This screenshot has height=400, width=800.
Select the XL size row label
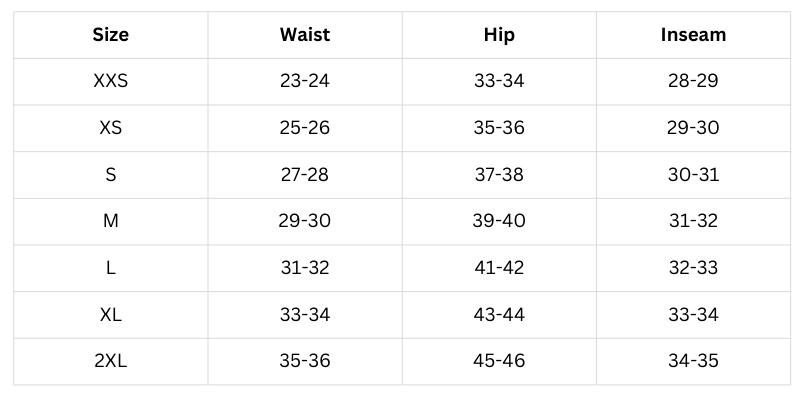[x=110, y=314]
